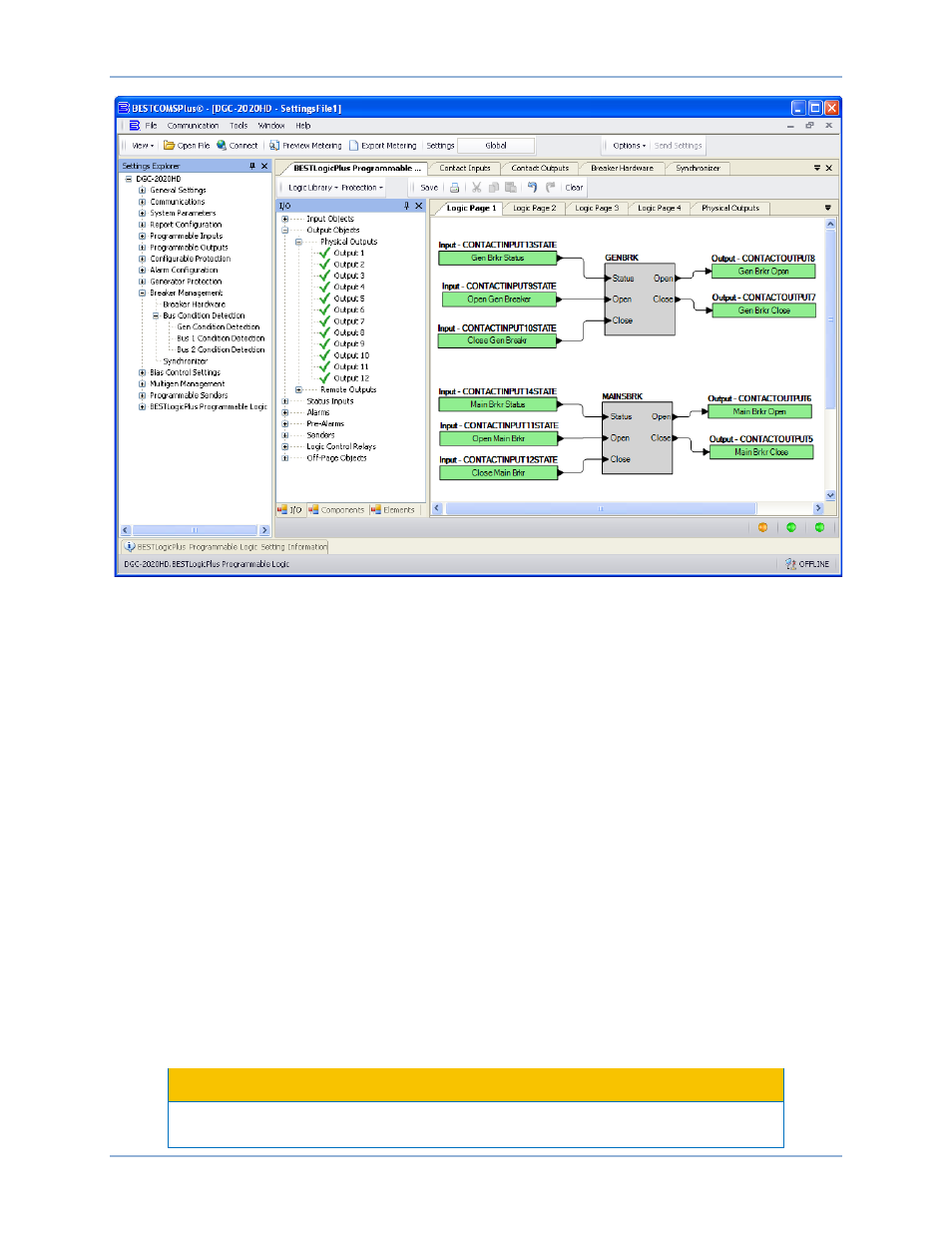
Task: Collapse Breaker Management tree node
Action: pos(142,293)
